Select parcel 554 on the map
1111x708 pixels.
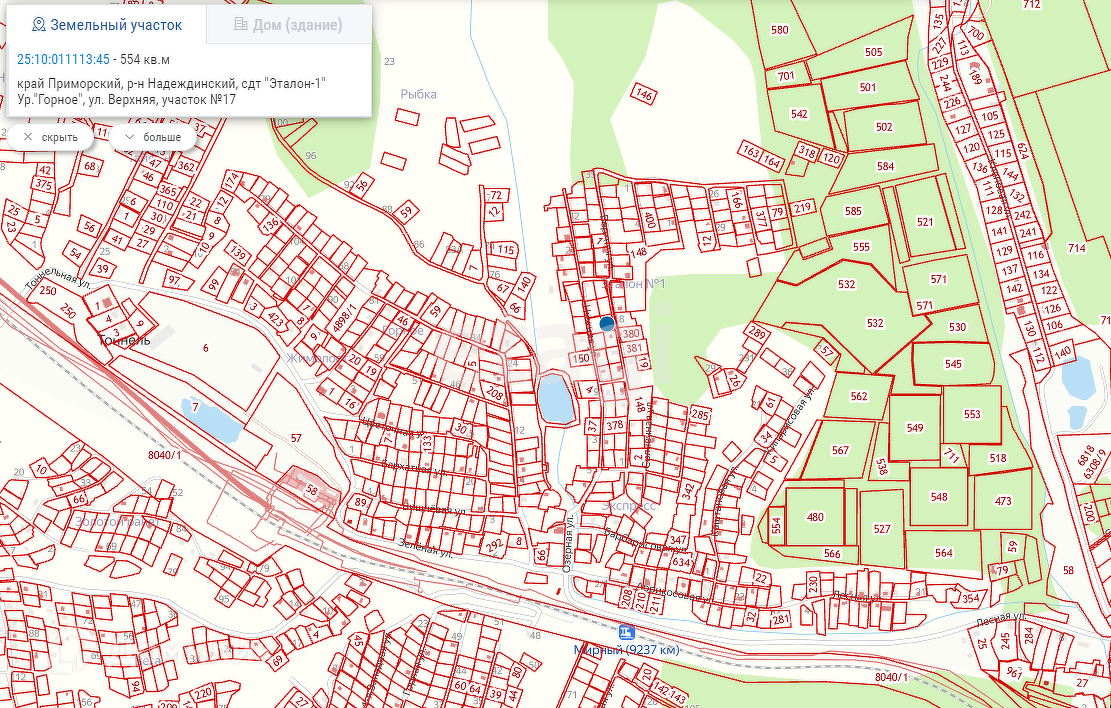pyautogui.click(x=776, y=525)
